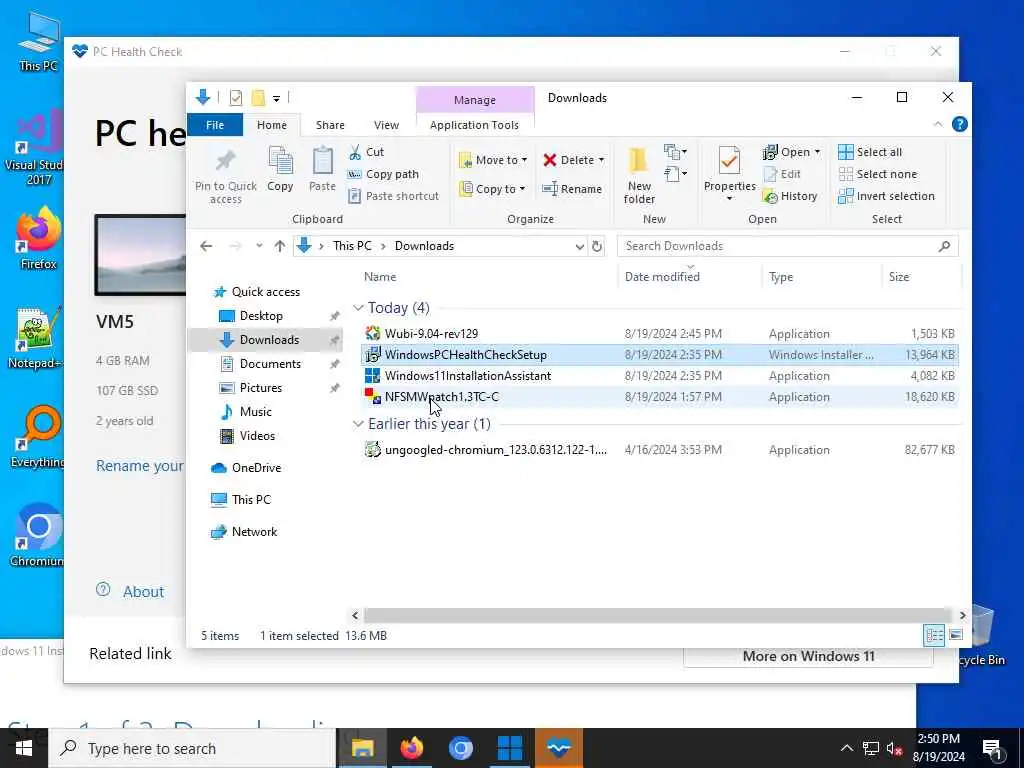This screenshot has width=1024, height=768.
Task: Switch to the Share ribbon tab
Action: (x=330, y=125)
